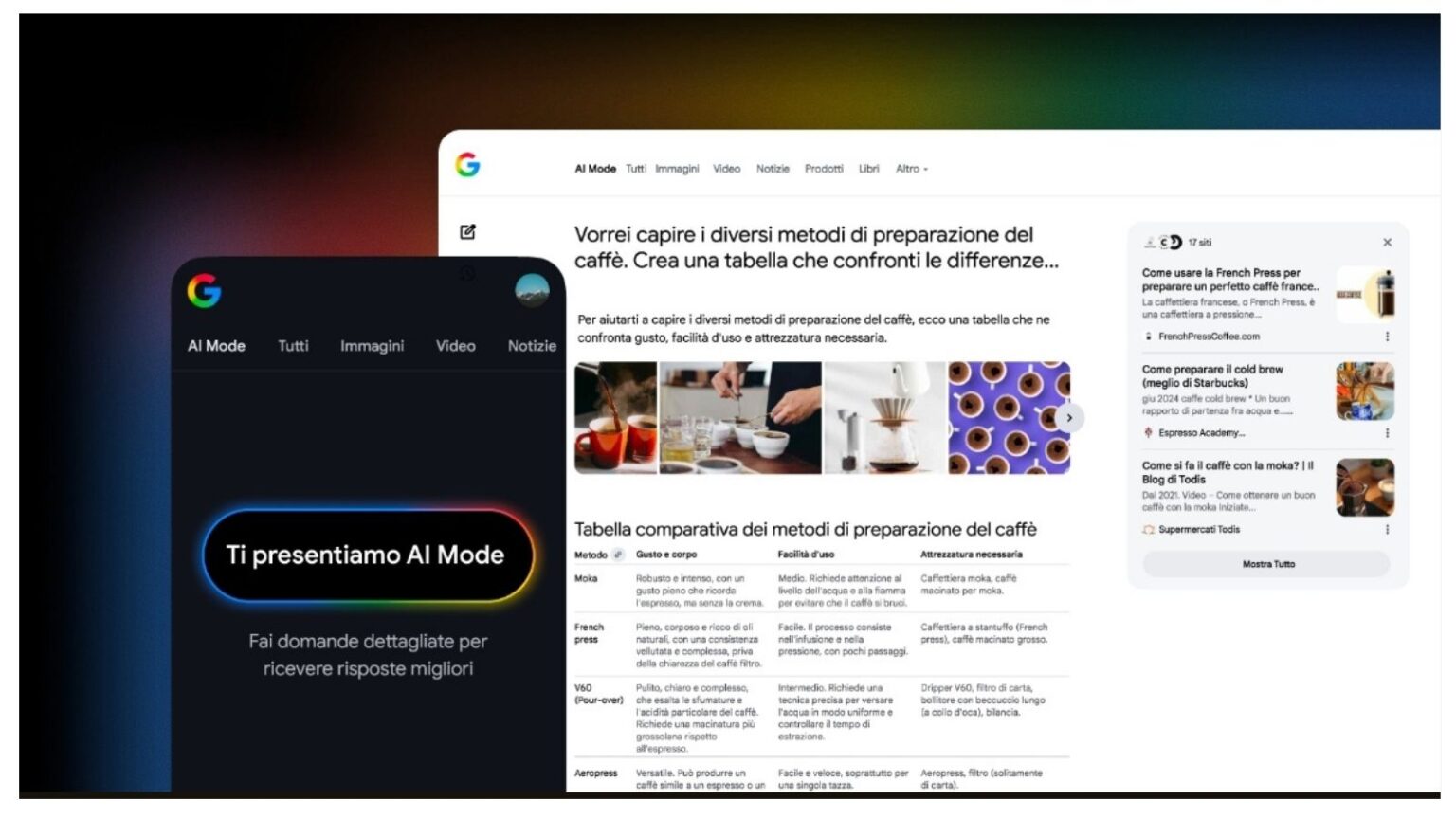Click the Google logo in the desktop window
This screenshot has width=1456, height=819.
(467, 165)
